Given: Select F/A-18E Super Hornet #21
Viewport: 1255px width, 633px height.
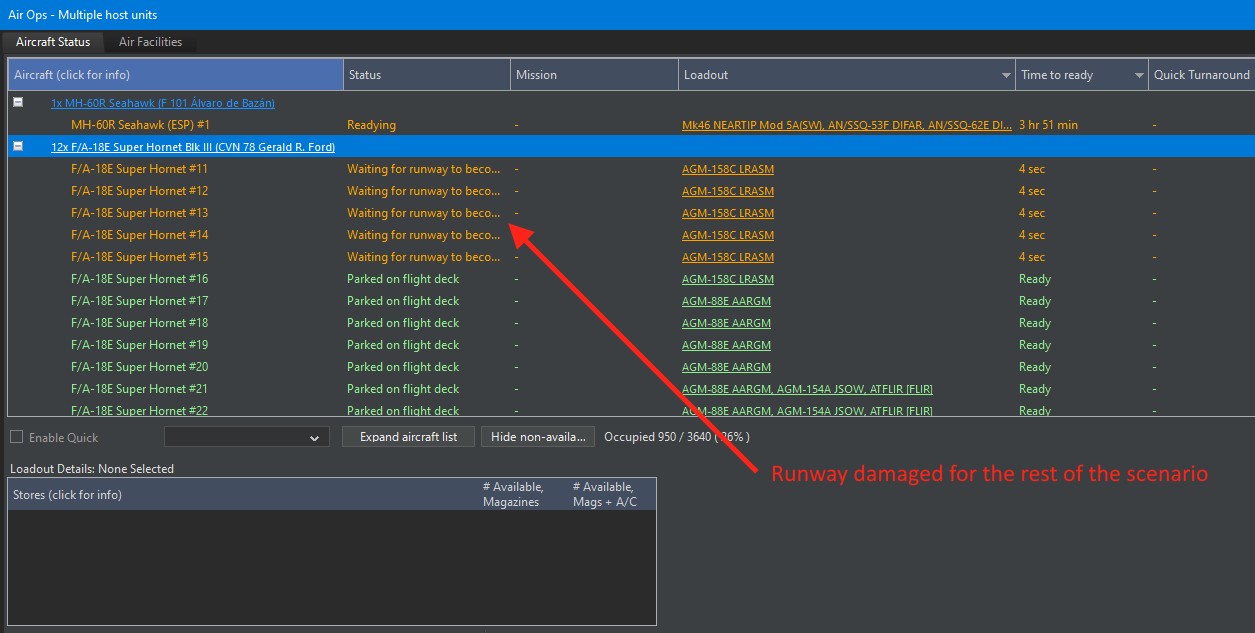Looking at the screenshot, I should coord(139,389).
